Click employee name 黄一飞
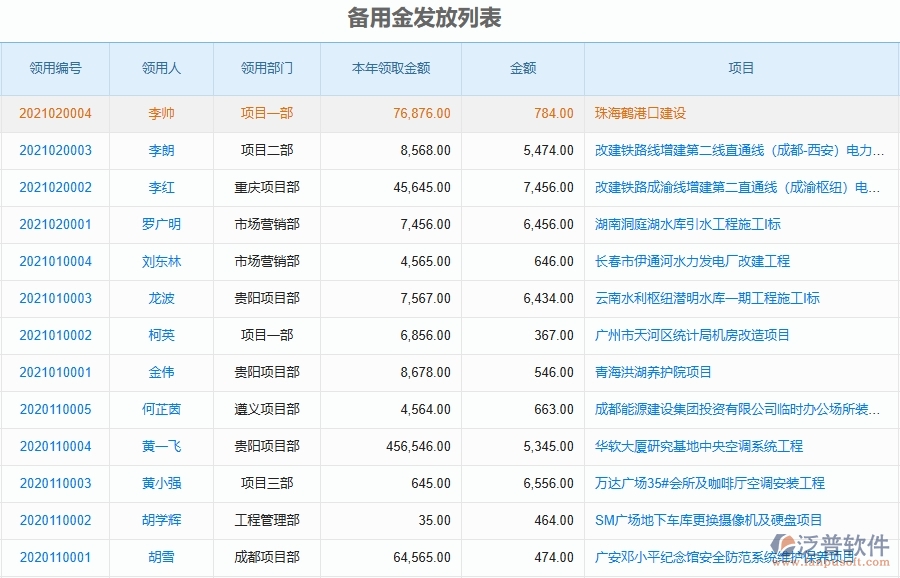The image size is (900, 578). 161,446
